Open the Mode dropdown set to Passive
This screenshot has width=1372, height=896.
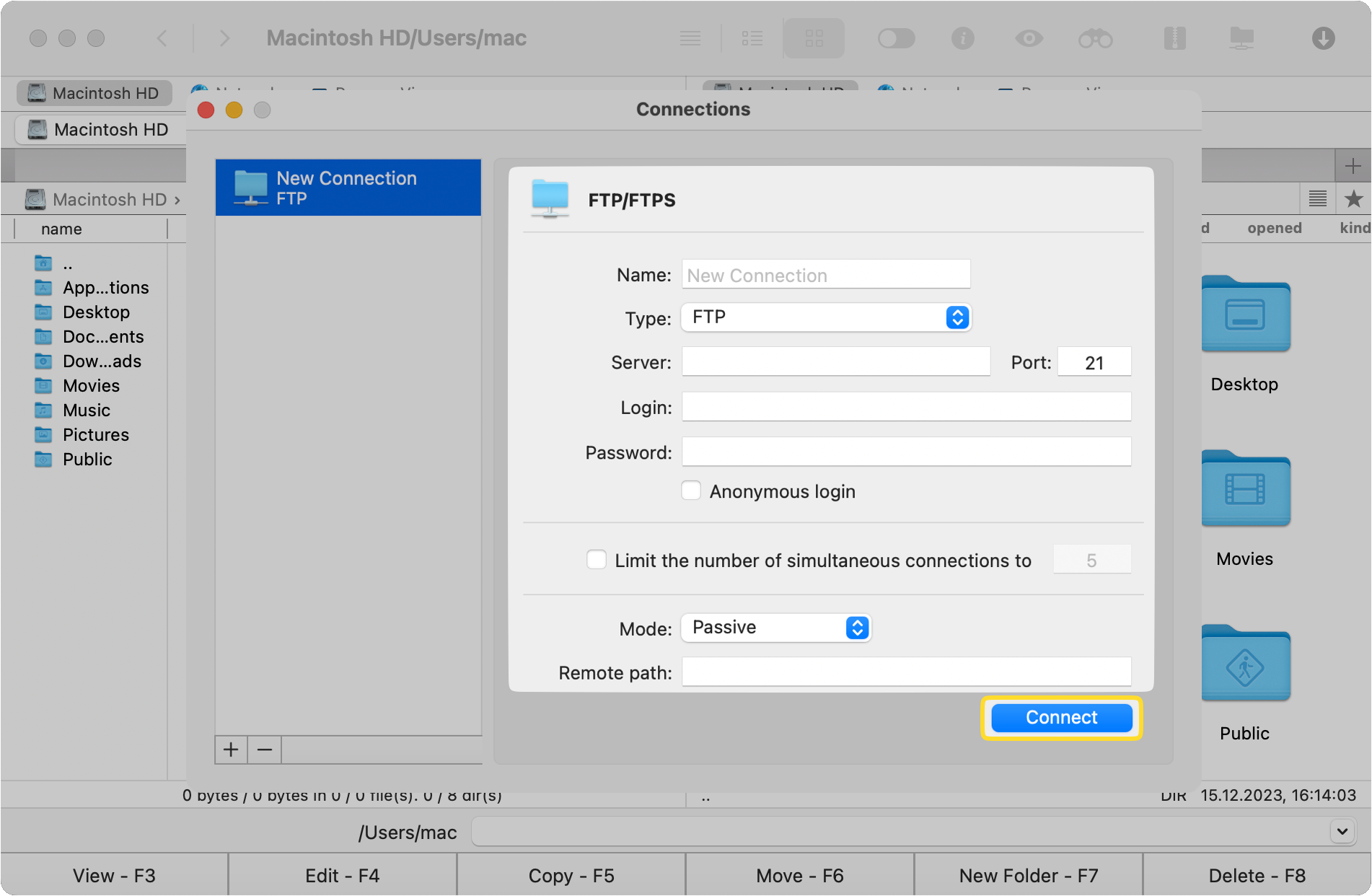tap(775, 628)
